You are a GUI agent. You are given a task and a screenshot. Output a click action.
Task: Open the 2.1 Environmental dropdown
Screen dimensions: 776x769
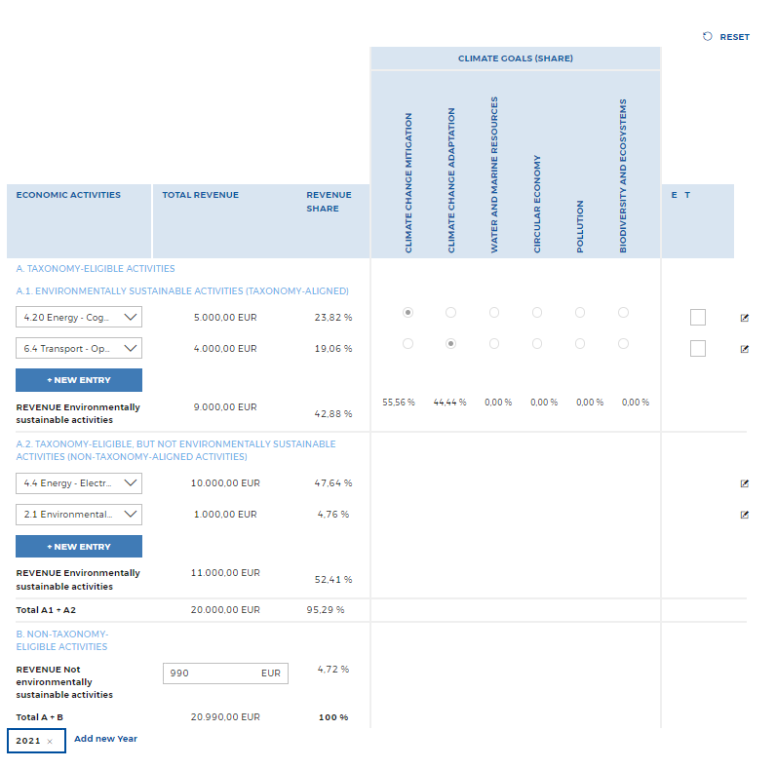tap(79, 514)
